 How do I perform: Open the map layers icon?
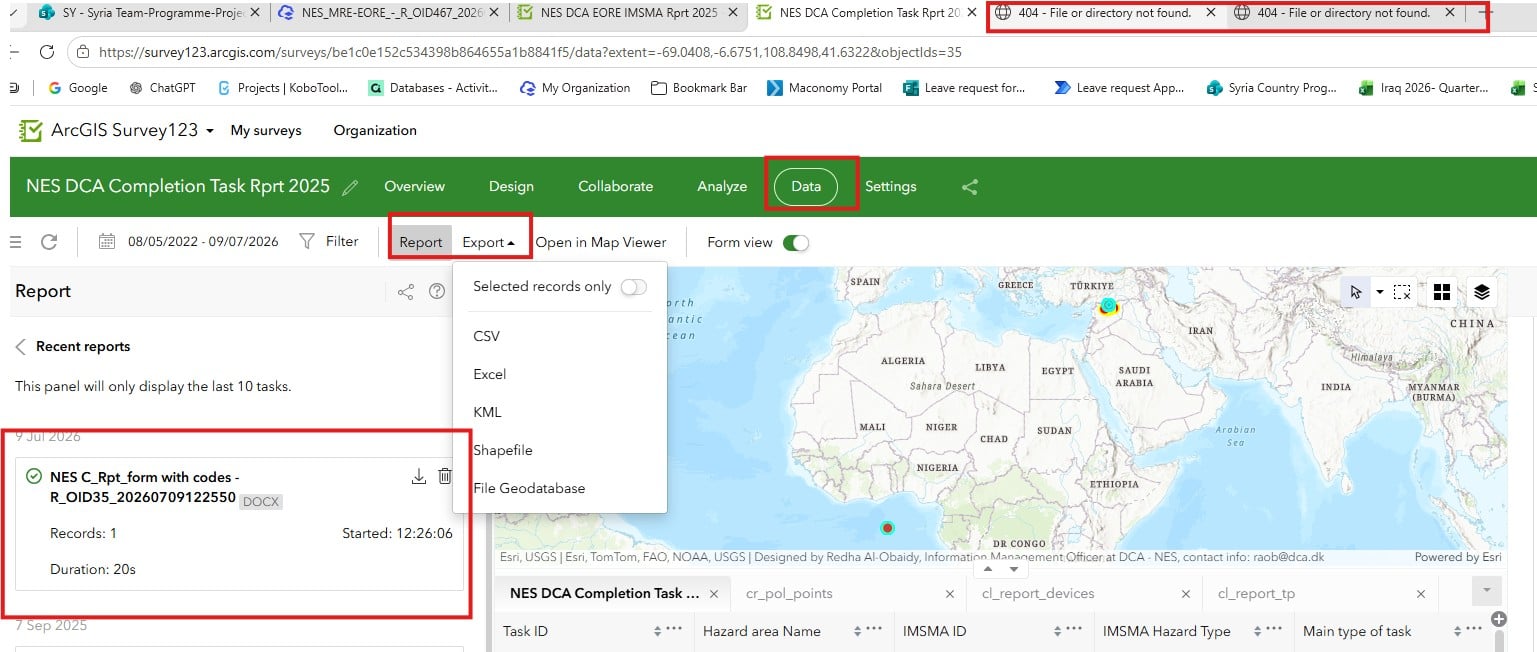coord(1482,292)
